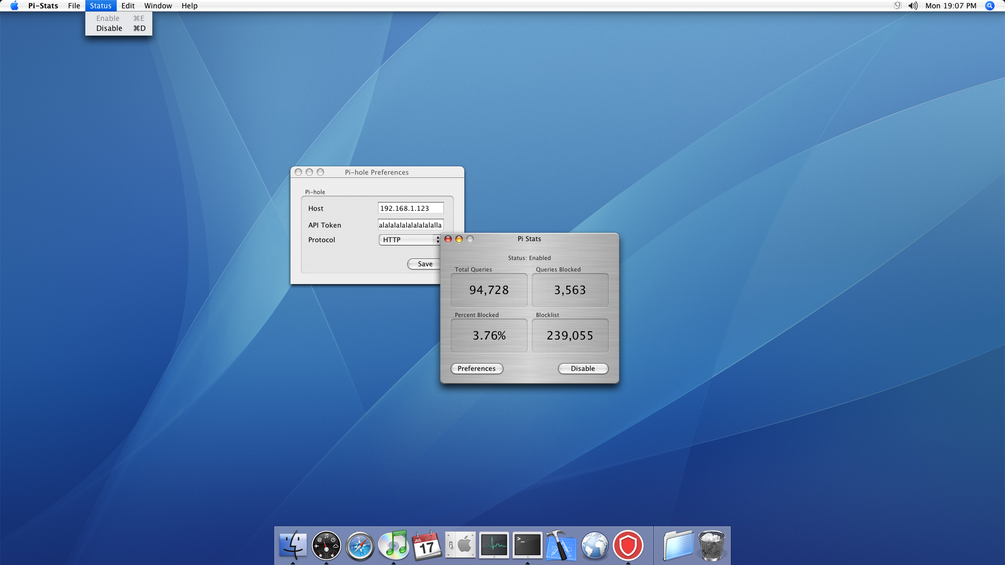Click the Host input field

[410, 208]
